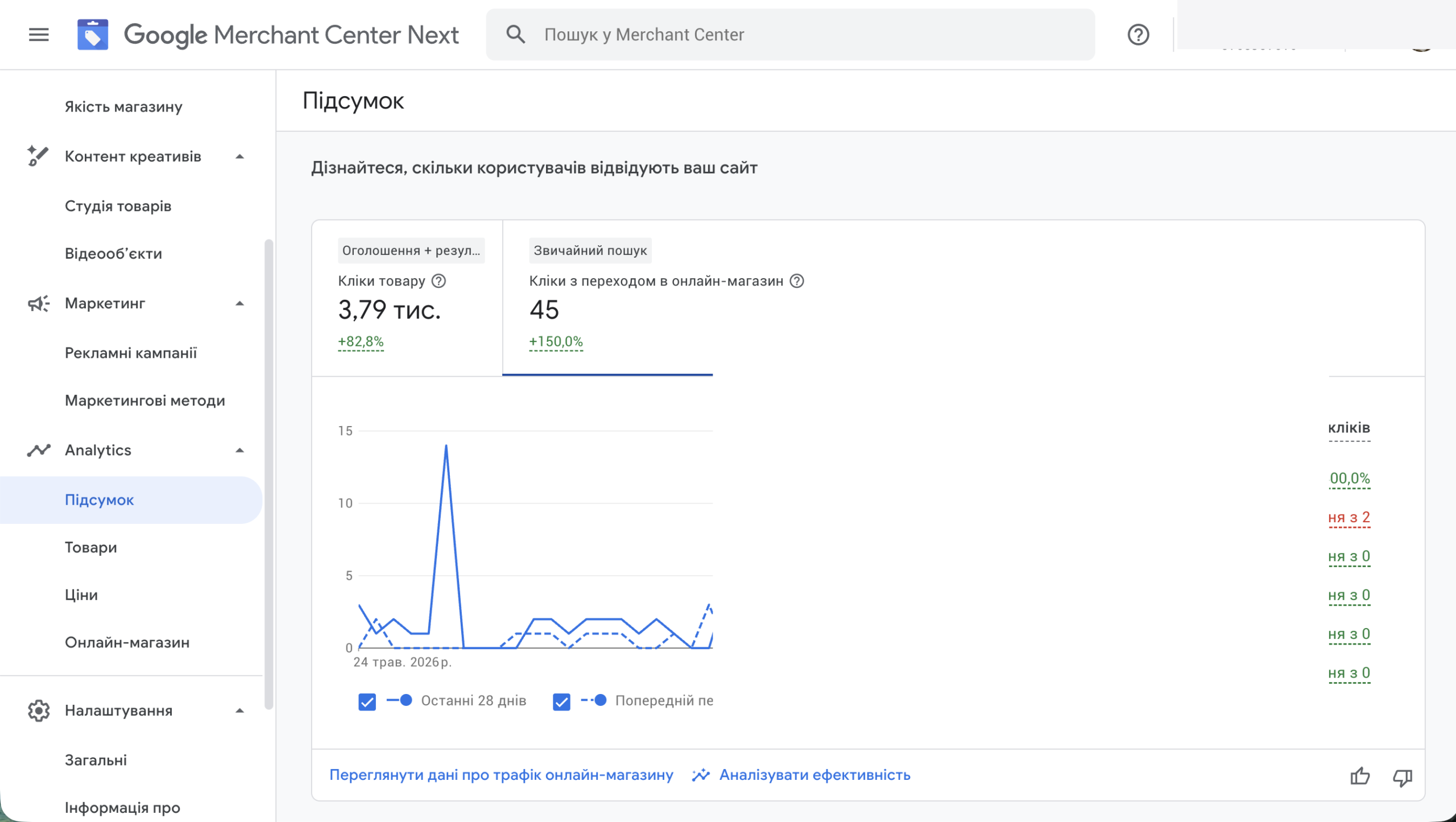Click the Google Merchant Center logo icon
The image size is (1456, 822).
[93, 35]
